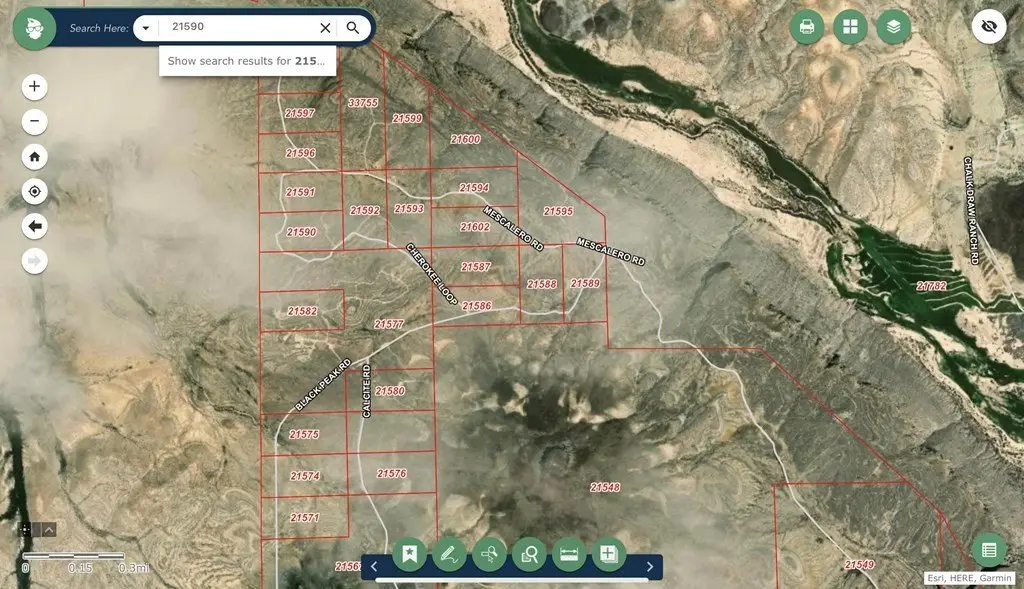Expand the search source dropdown arrow
This screenshot has height=589, width=1024.
pyautogui.click(x=146, y=28)
